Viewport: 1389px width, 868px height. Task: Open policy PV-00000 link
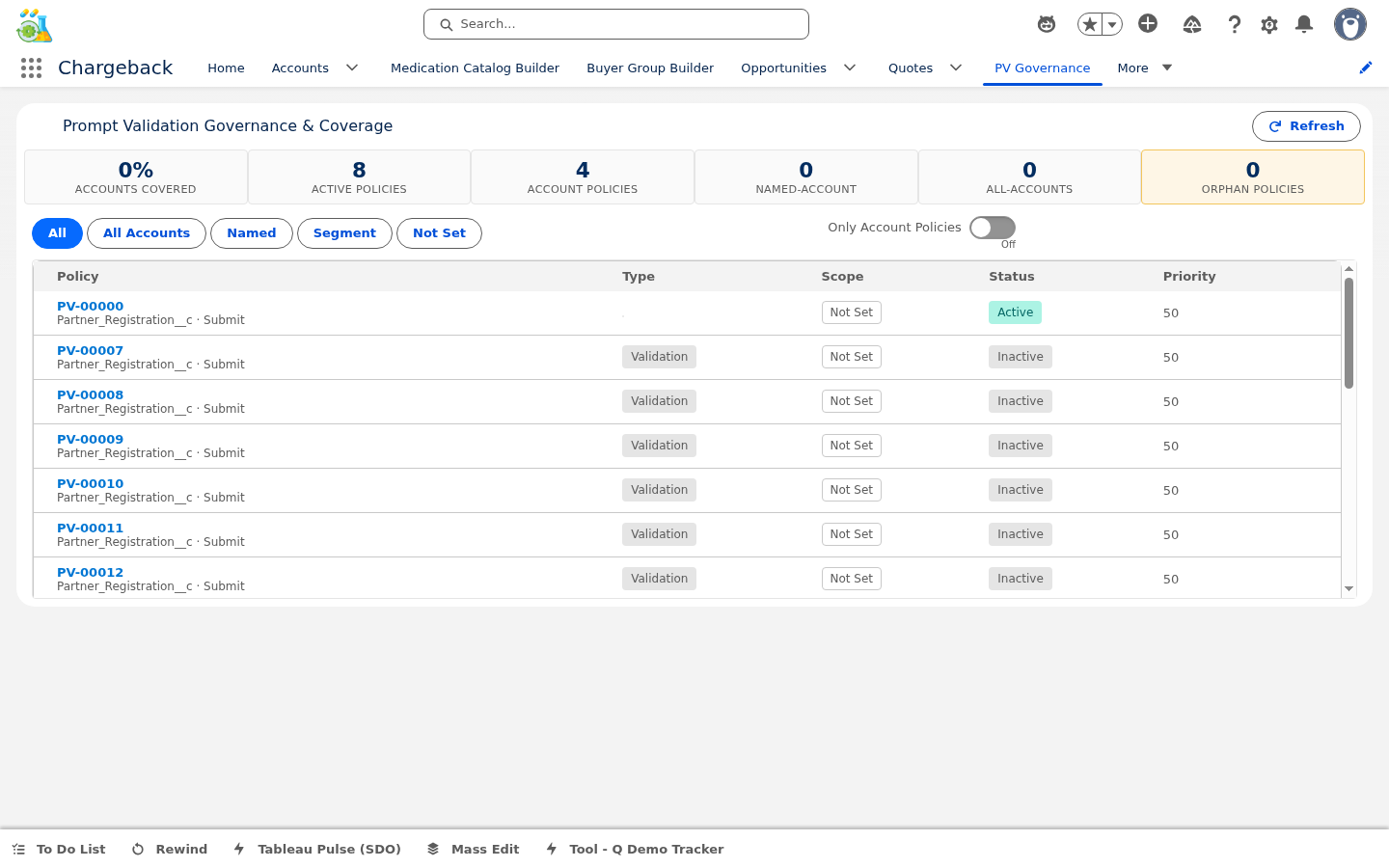pos(90,307)
